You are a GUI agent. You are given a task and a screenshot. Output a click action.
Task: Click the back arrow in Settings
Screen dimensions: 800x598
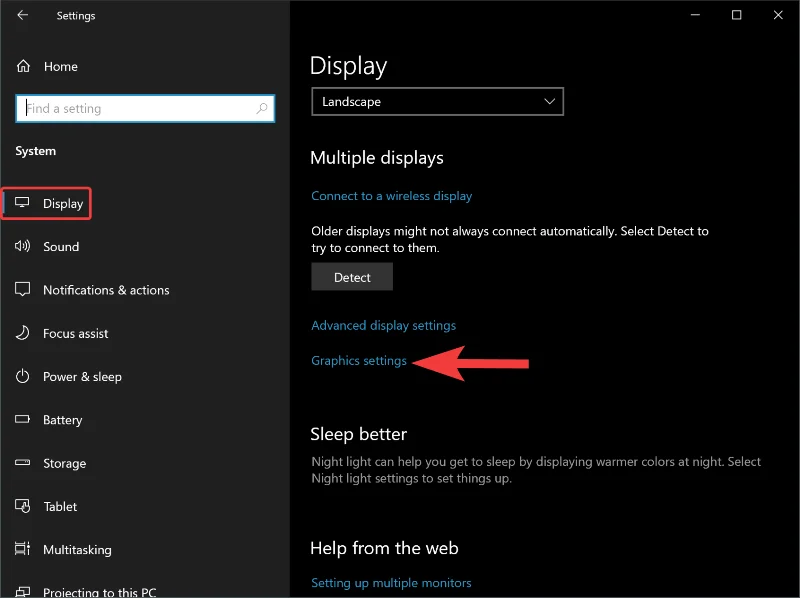coord(22,15)
